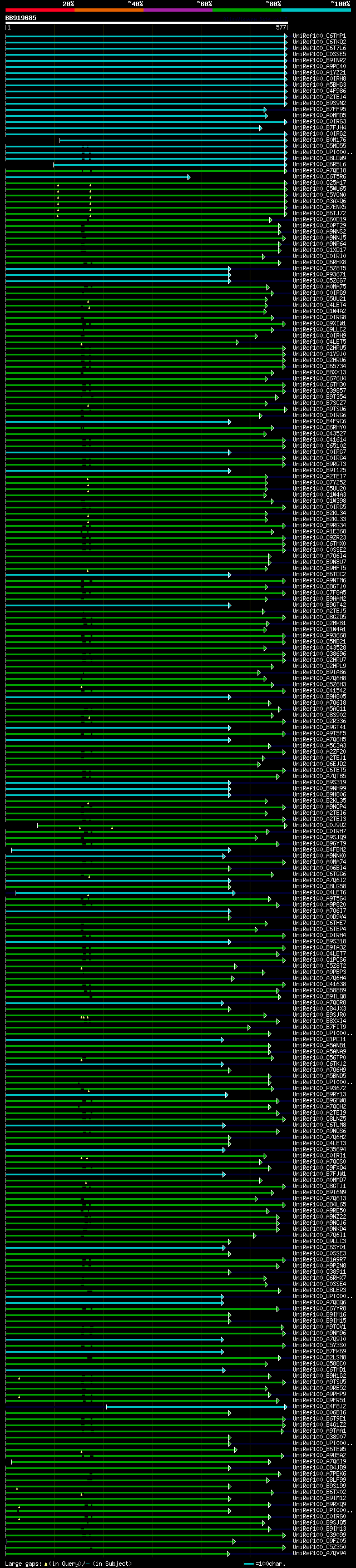Click hit label UniRef100_Q6EJD2

(319, 764)
